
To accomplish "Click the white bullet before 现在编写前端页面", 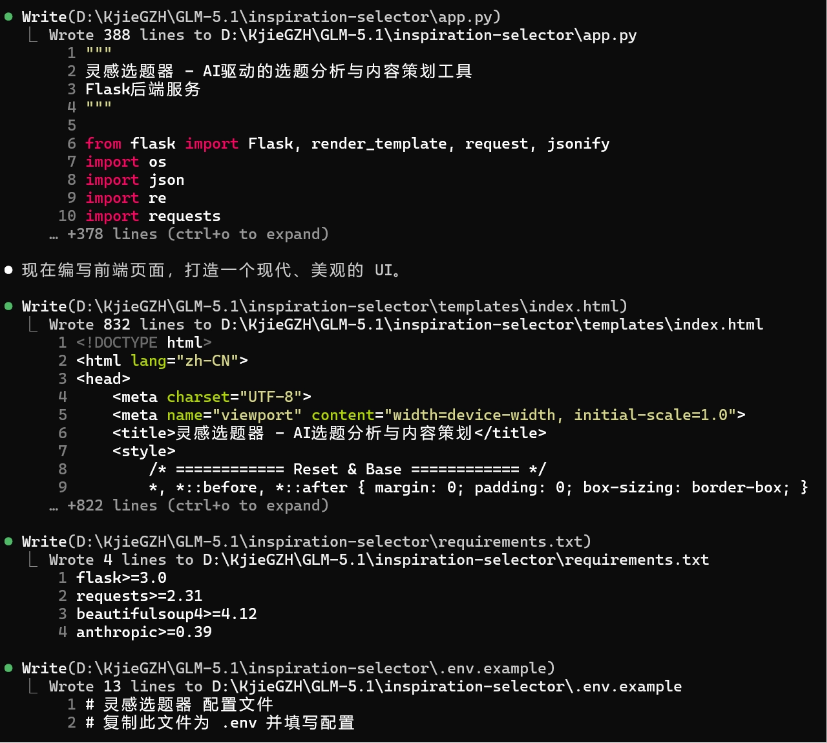I will pos(8,270).
